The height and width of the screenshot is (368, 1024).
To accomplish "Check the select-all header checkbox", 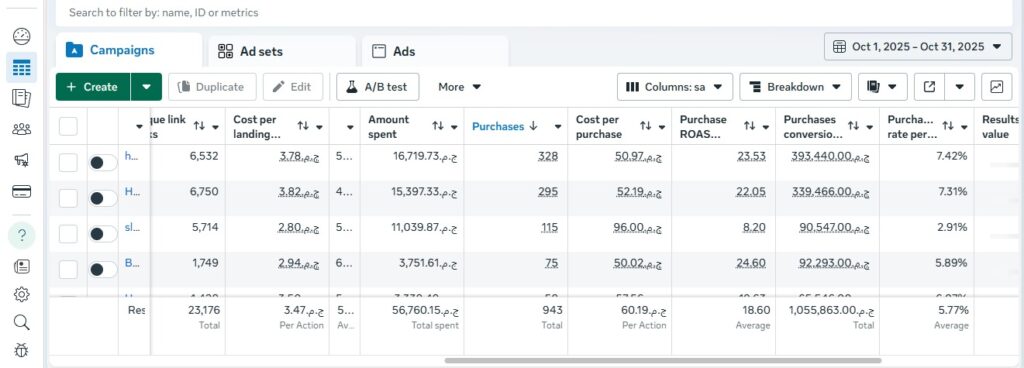I will [x=69, y=126].
